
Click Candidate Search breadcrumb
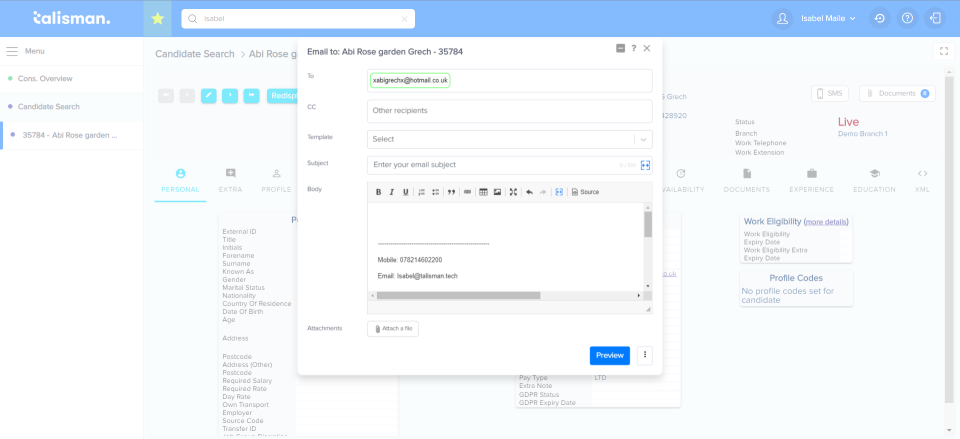pos(195,54)
